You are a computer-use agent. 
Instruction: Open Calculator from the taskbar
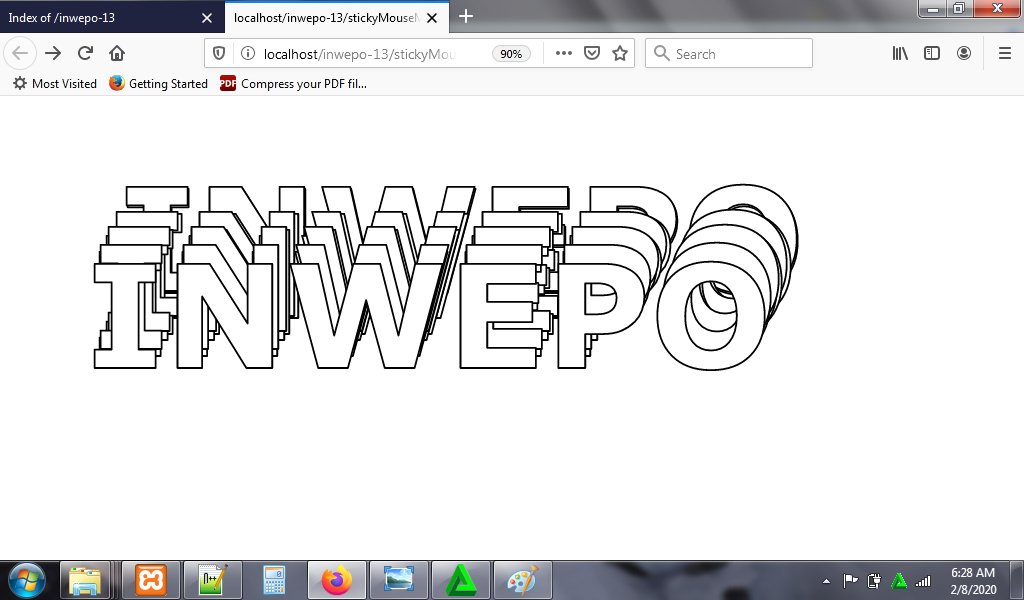(274, 580)
